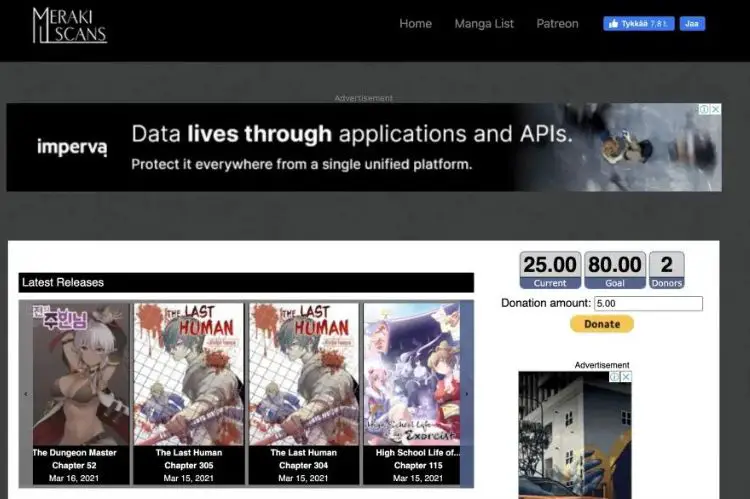Screen dimensions: 750x499
Task: Click the 'Chapter 115' link
Action: 418,465
